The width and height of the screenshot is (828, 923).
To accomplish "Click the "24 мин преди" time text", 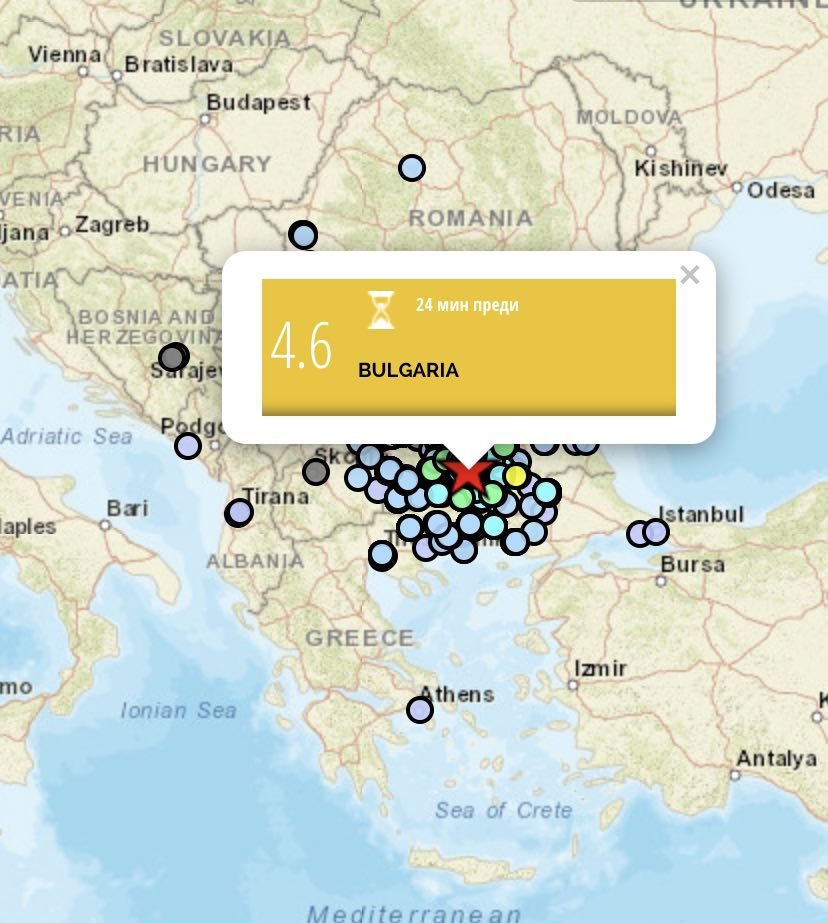I will (467, 305).
